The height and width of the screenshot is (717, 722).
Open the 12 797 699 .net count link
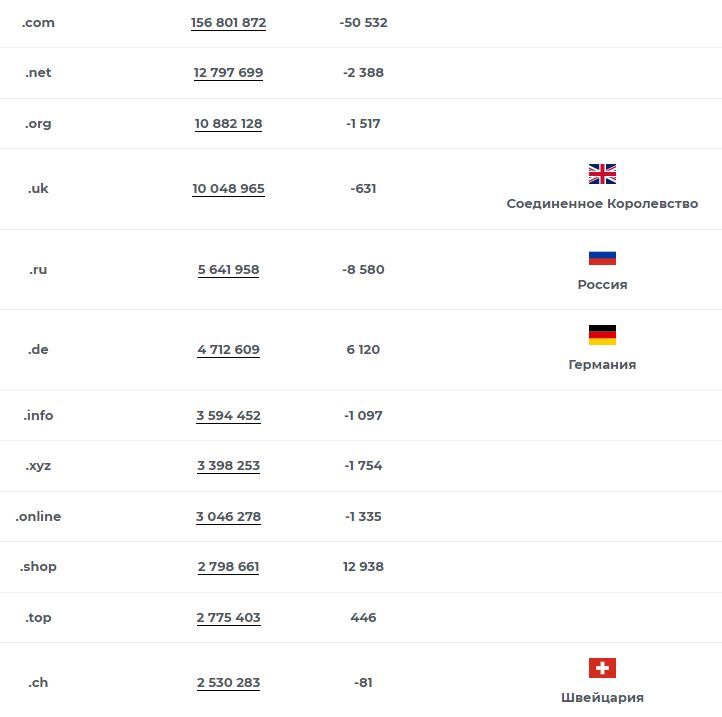pos(228,73)
